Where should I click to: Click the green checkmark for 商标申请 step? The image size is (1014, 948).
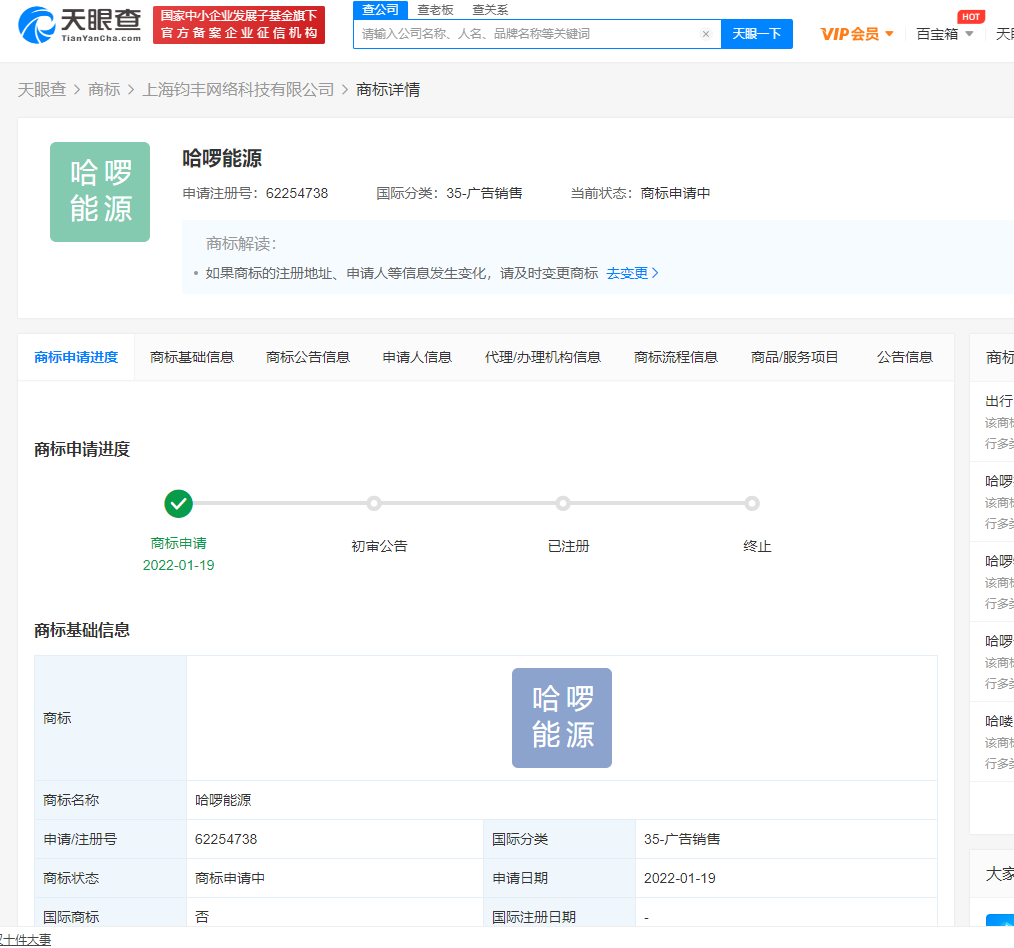[x=178, y=504]
